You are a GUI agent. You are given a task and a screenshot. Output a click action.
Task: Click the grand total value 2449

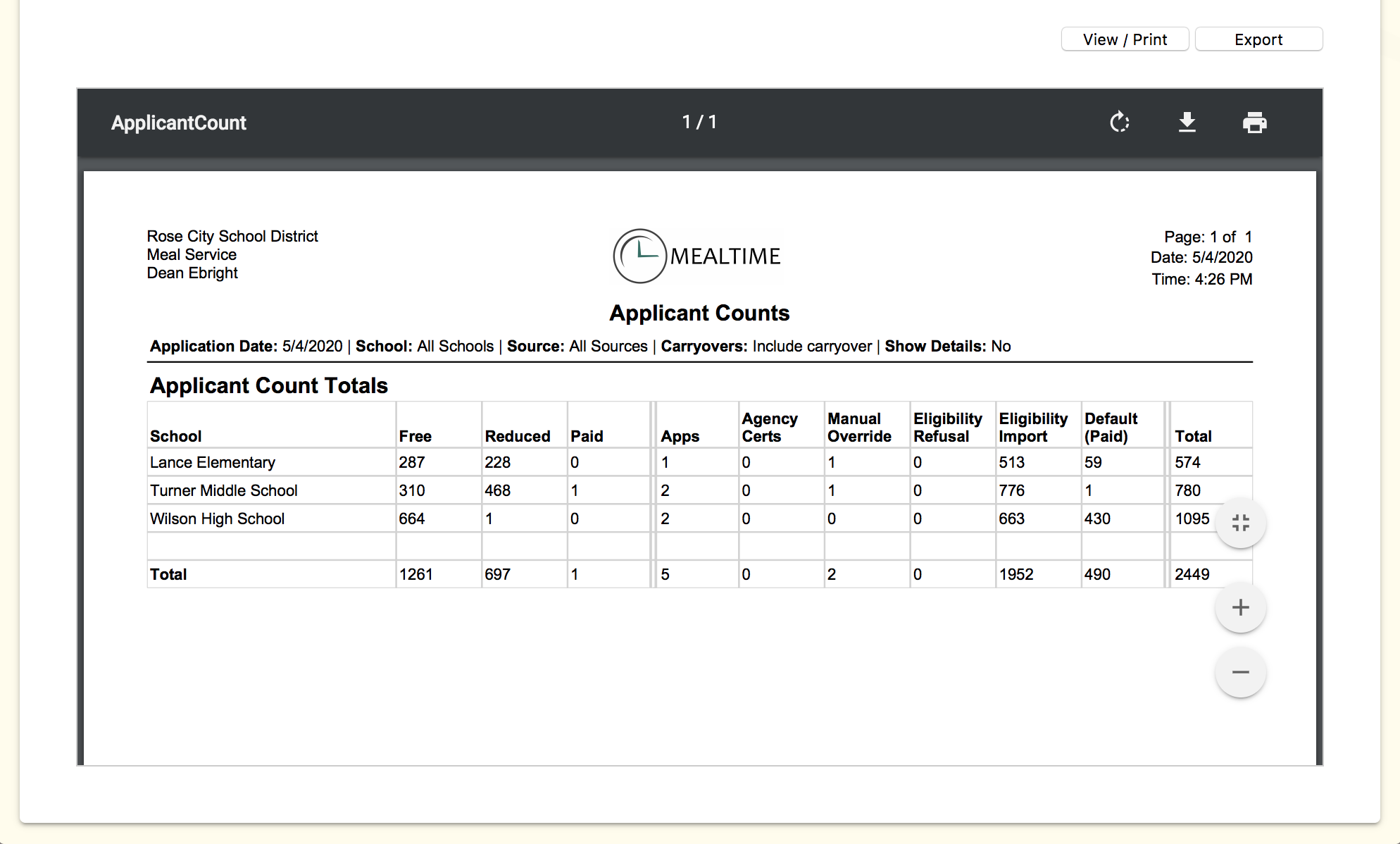[x=1192, y=574]
